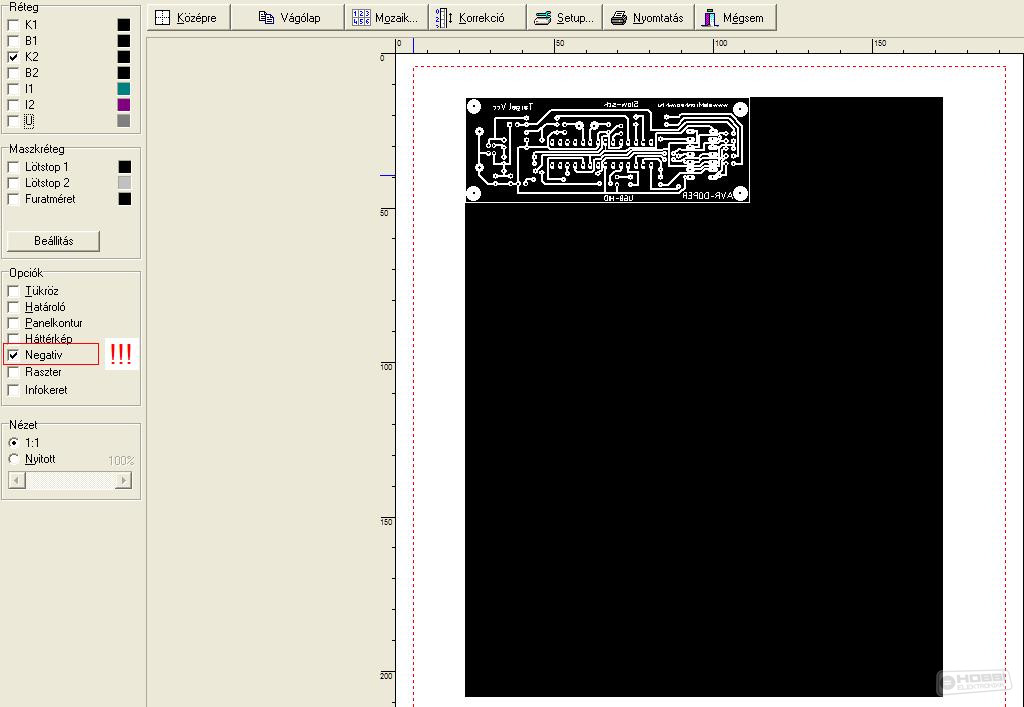This screenshot has height=707, width=1024.
Task: Pick the B2 layer color swatch
Action: 123,72
